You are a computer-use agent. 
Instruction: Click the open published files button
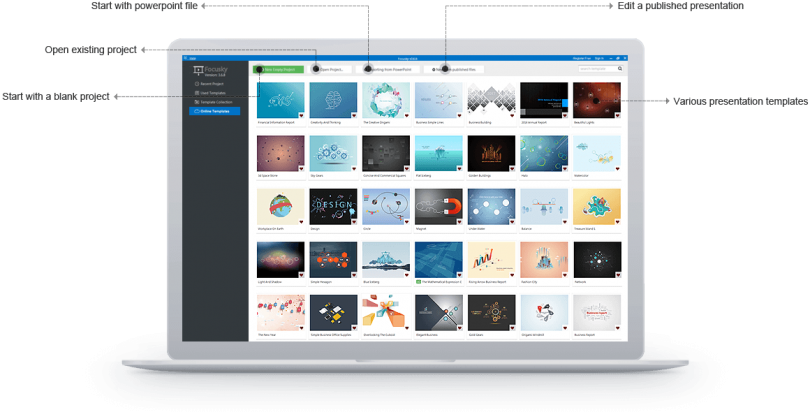pos(454,69)
